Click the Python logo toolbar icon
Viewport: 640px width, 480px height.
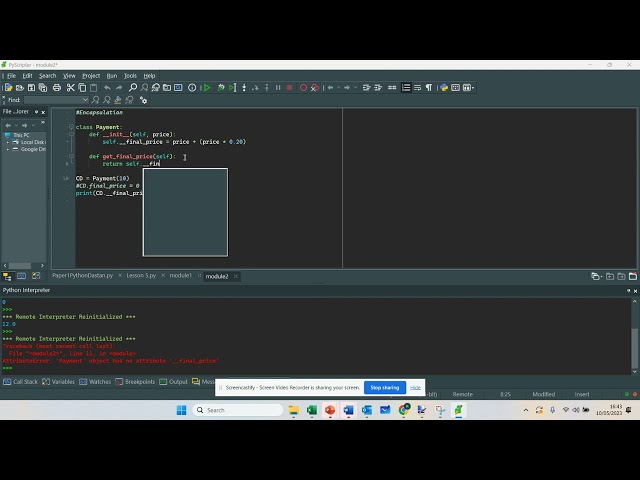pos(444,88)
